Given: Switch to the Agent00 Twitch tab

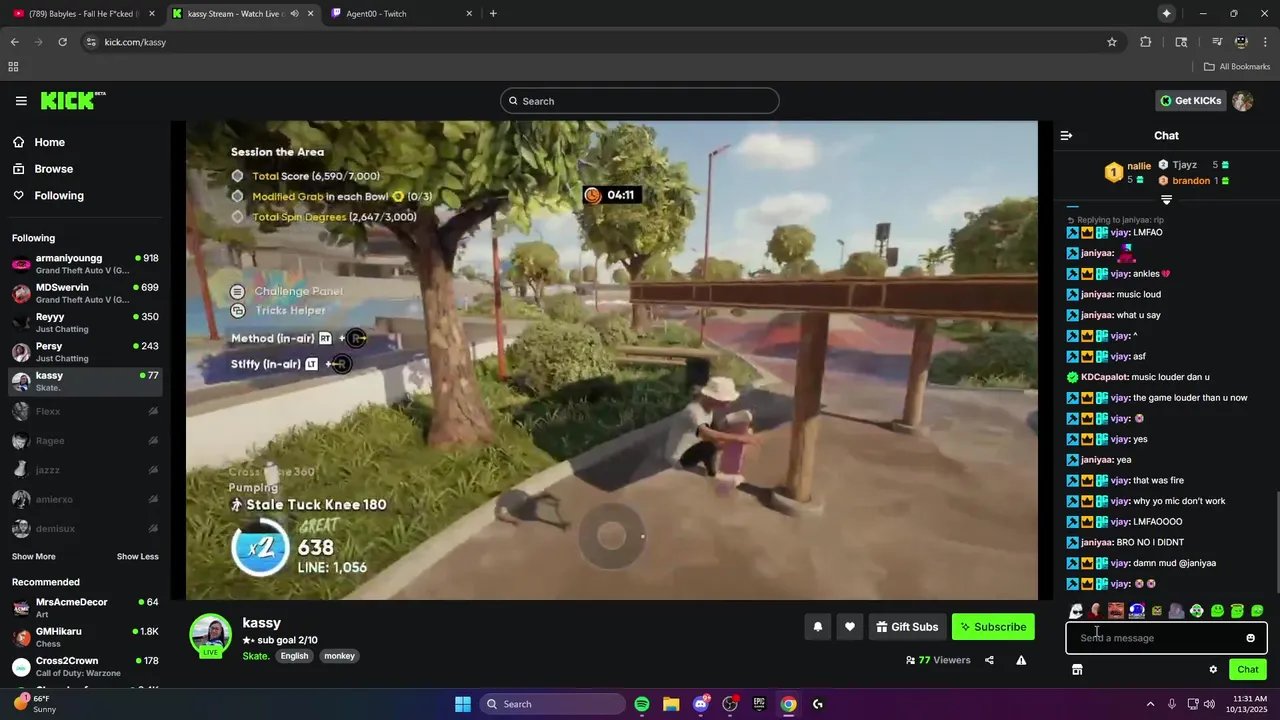Looking at the screenshot, I should click(402, 13).
